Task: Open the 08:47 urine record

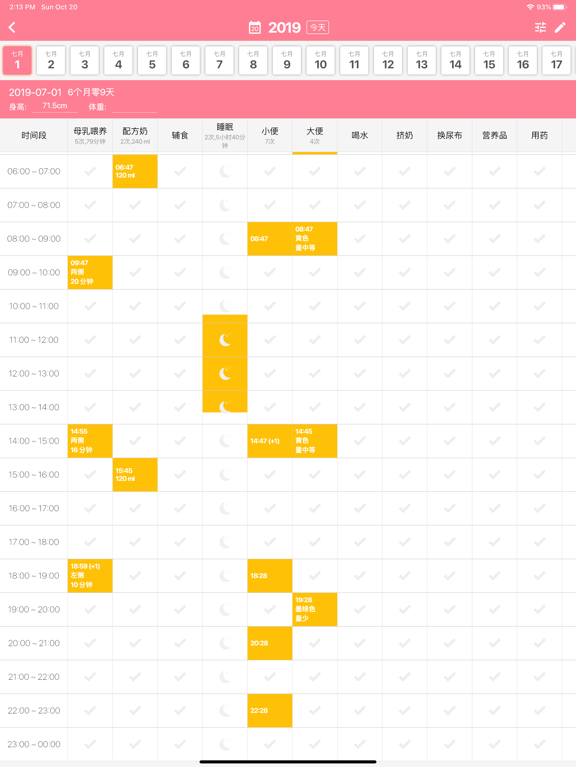Action: pos(270,239)
